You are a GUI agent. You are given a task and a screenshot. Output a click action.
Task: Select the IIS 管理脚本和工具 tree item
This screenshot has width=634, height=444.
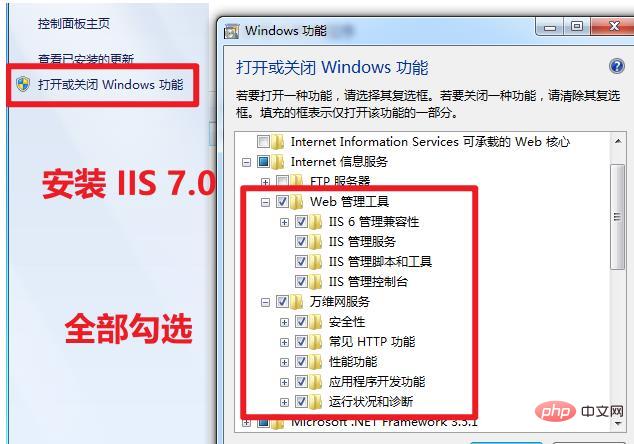tap(380, 261)
